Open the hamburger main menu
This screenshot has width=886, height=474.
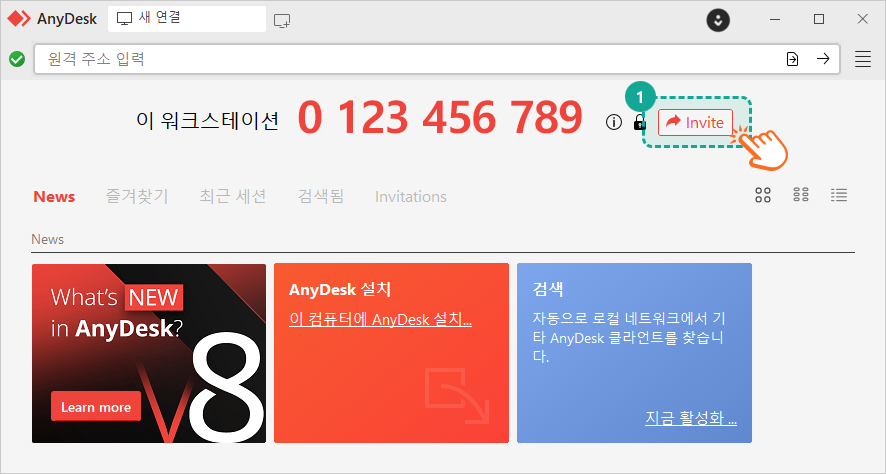click(863, 59)
